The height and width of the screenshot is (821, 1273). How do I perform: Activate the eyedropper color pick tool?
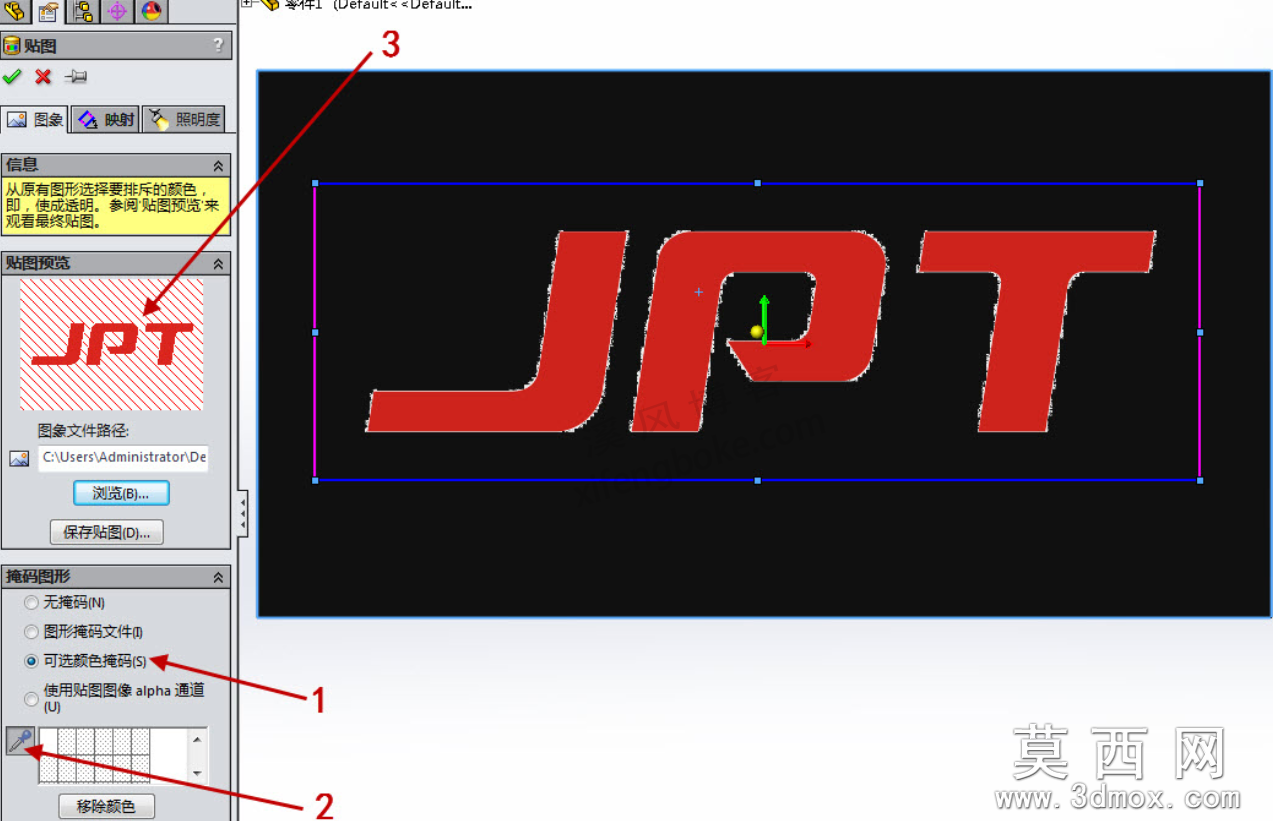coord(19,741)
